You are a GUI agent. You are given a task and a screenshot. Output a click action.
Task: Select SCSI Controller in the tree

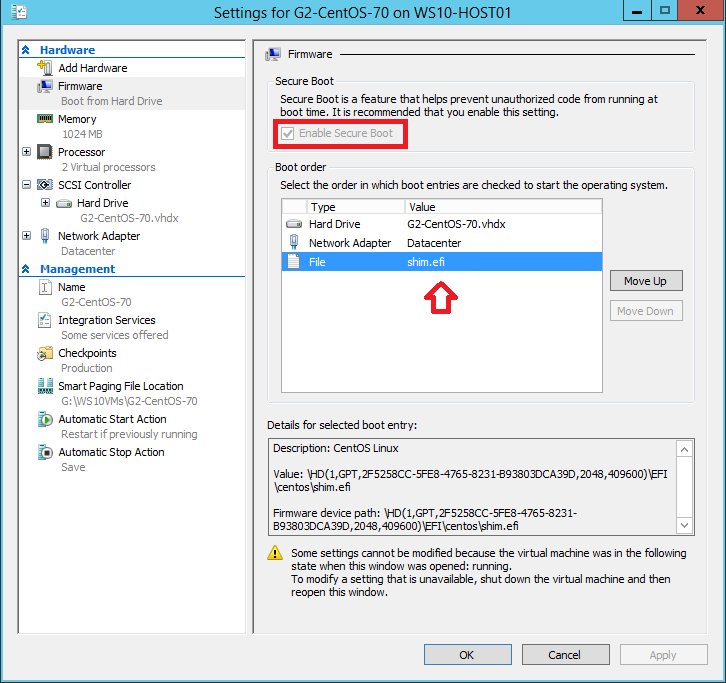point(94,185)
